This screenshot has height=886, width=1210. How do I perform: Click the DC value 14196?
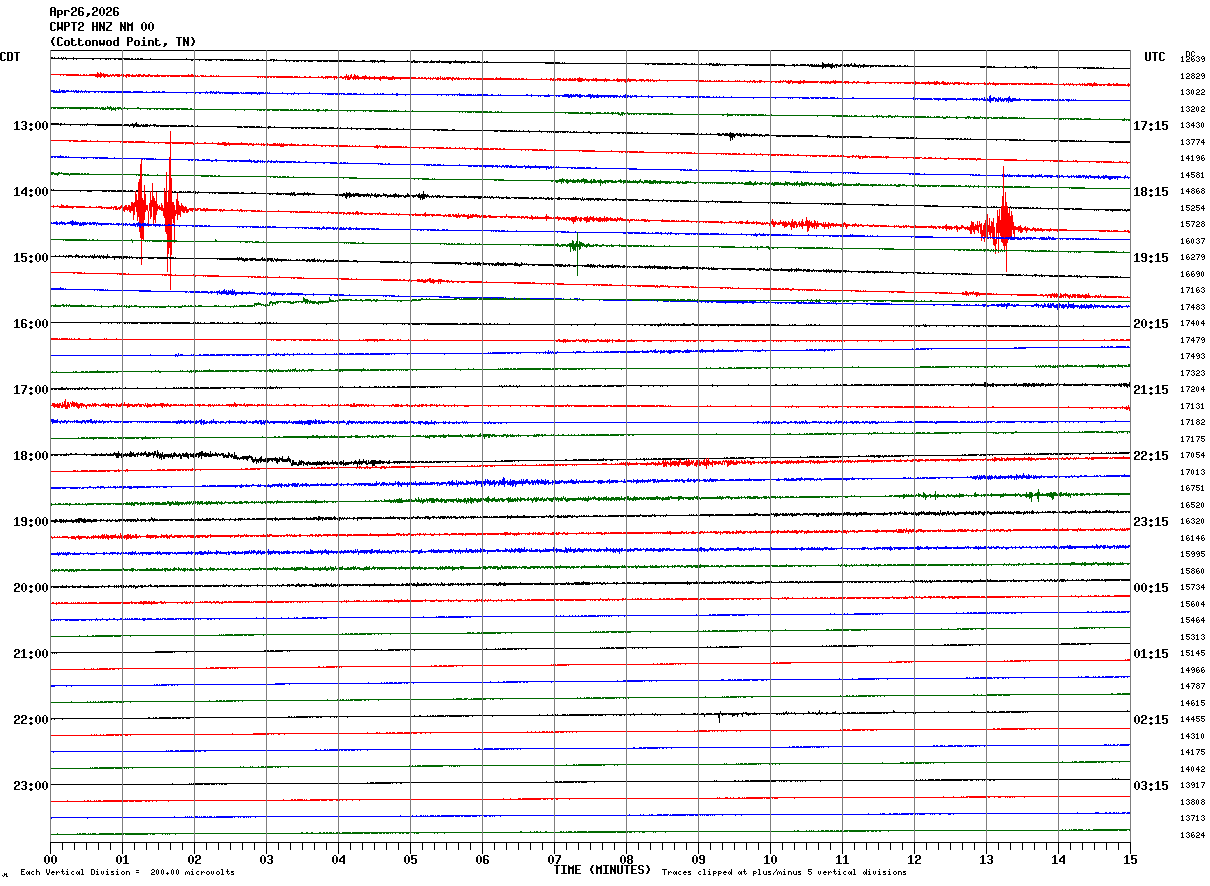click(1192, 159)
